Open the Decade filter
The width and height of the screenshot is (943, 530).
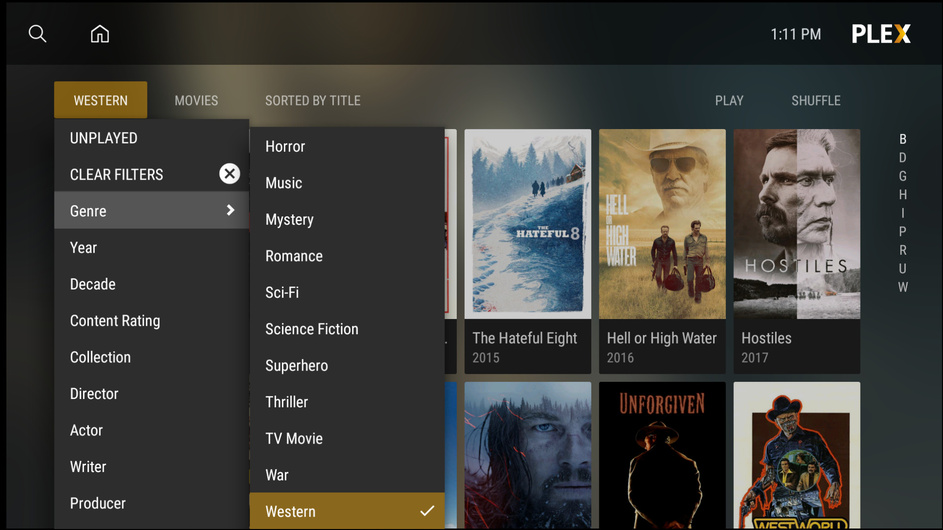pyautogui.click(x=152, y=284)
